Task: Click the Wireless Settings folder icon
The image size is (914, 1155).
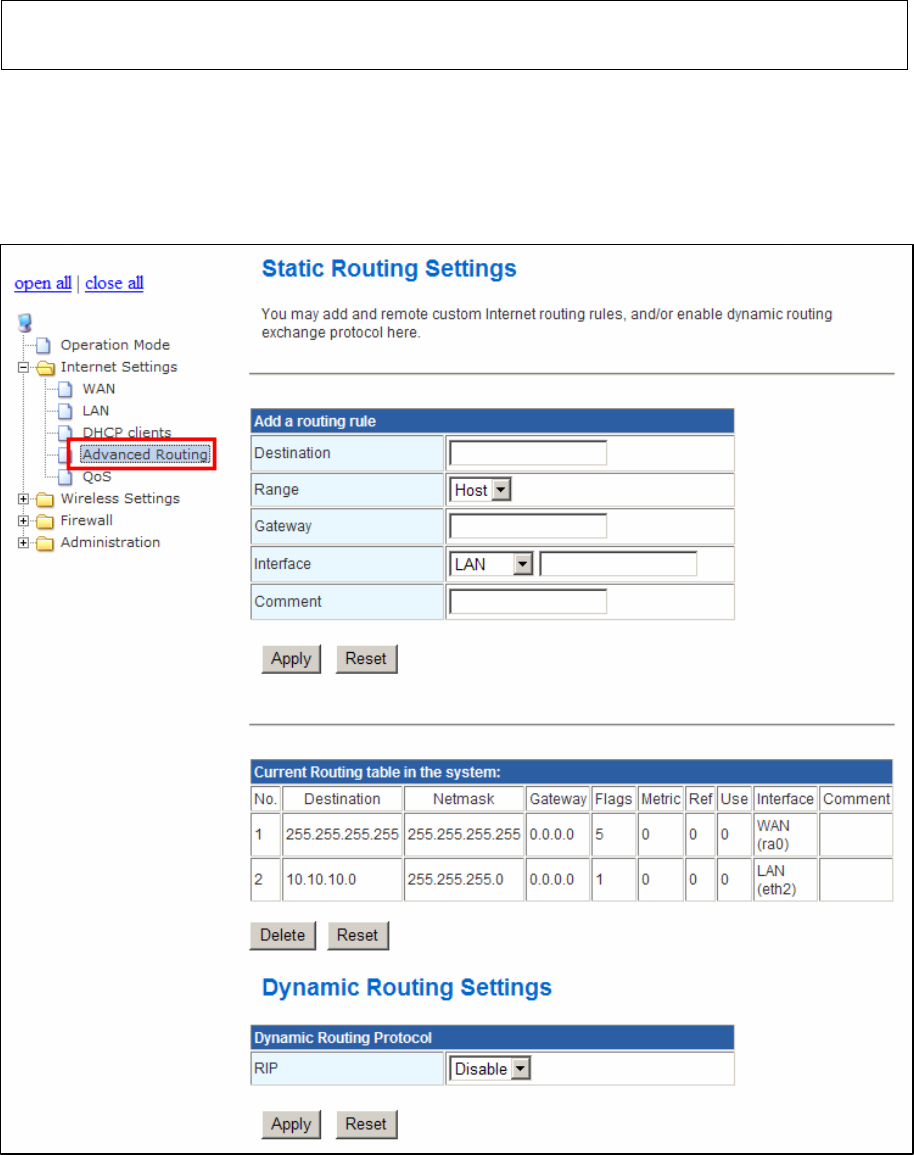Action: pyautogui.click(x=46, y=499)
